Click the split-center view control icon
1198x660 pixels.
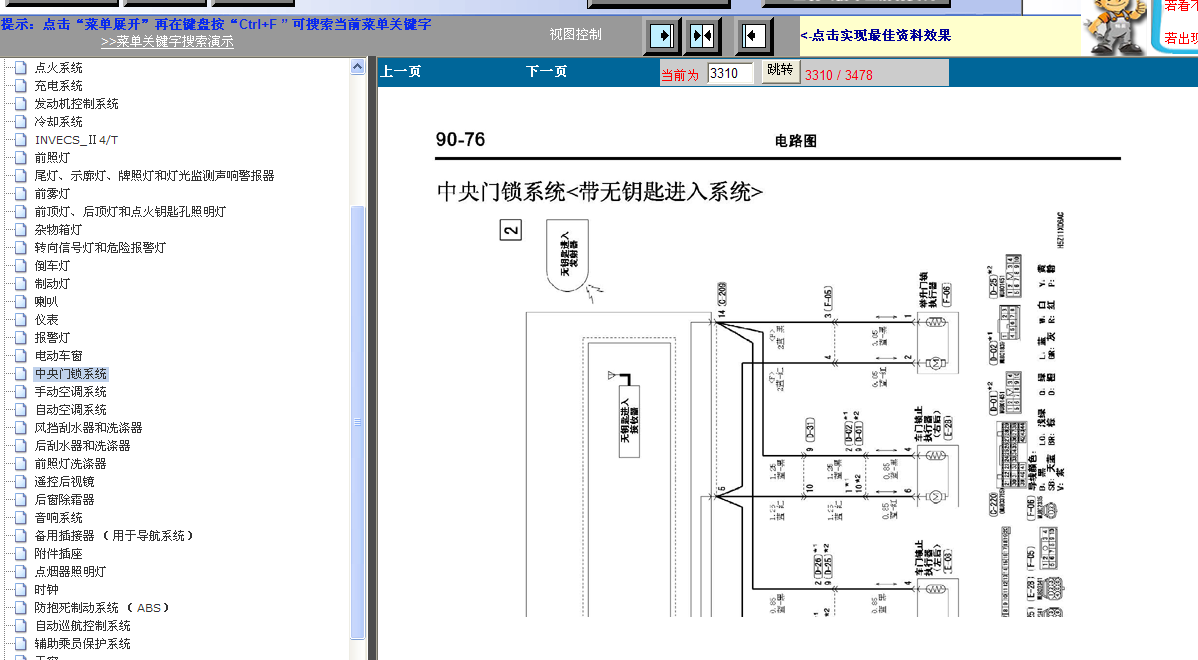pyautogui.click(x=702, y=35)
